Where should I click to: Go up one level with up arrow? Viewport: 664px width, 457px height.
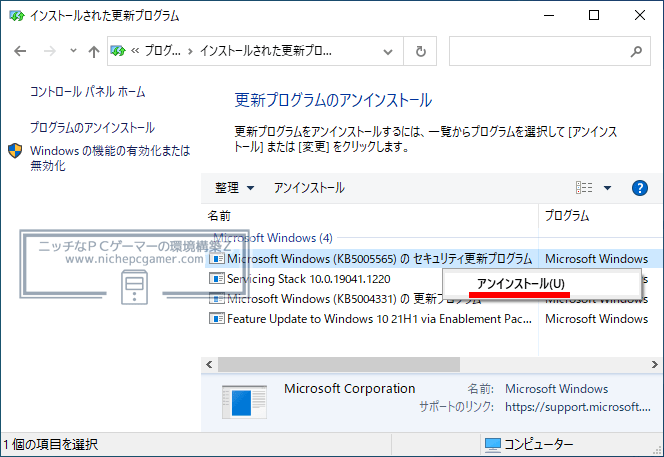pyautogui.click(x=94, y=51)
